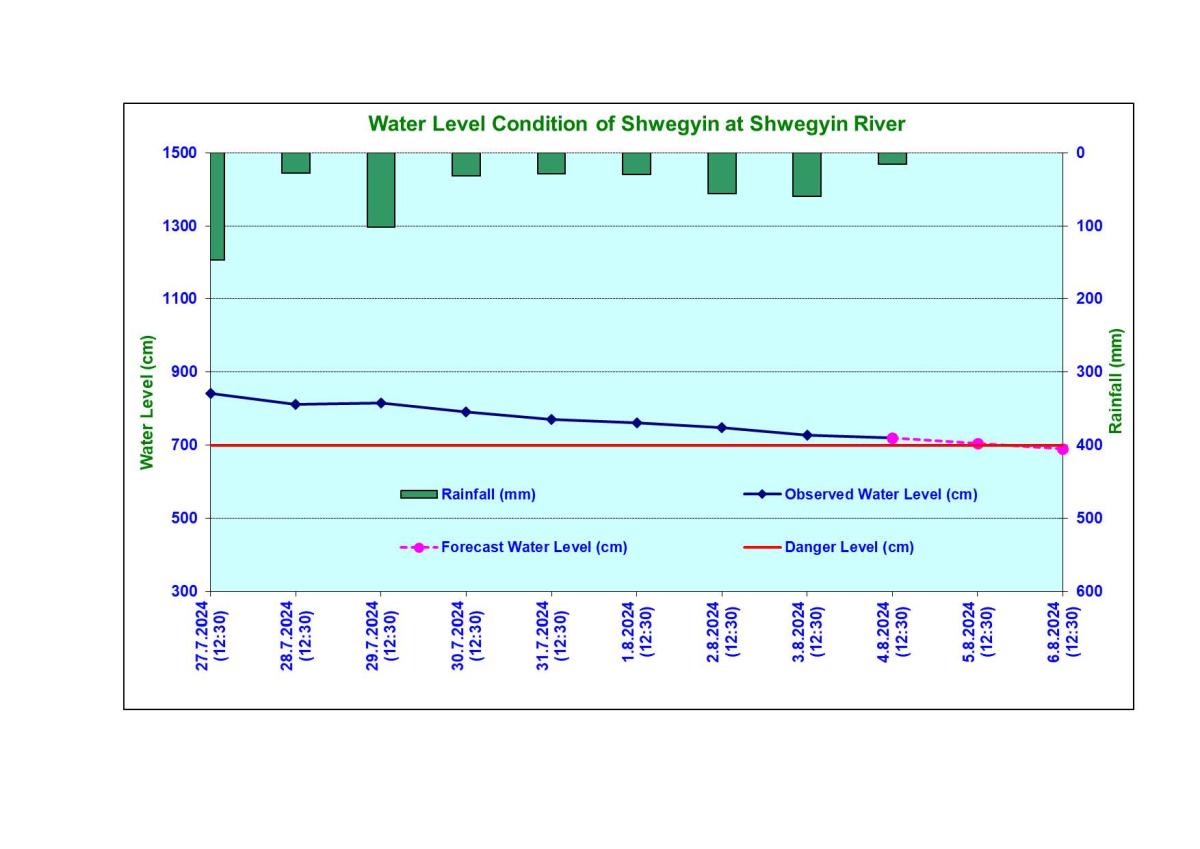
Task: Click the observed water level point on 28.7.2024
Action: [295, 404]
